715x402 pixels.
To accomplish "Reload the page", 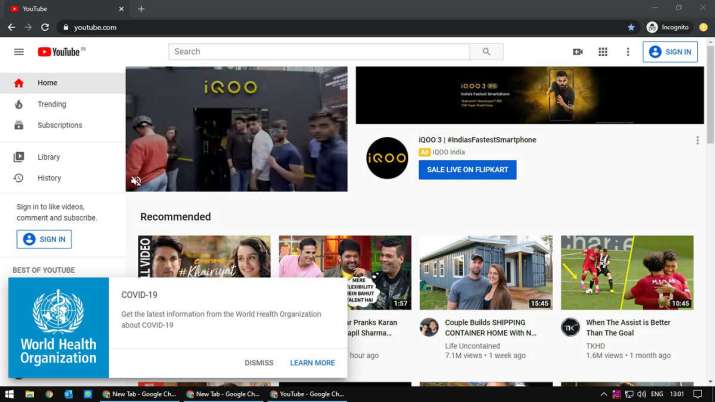I will [45, 27].
